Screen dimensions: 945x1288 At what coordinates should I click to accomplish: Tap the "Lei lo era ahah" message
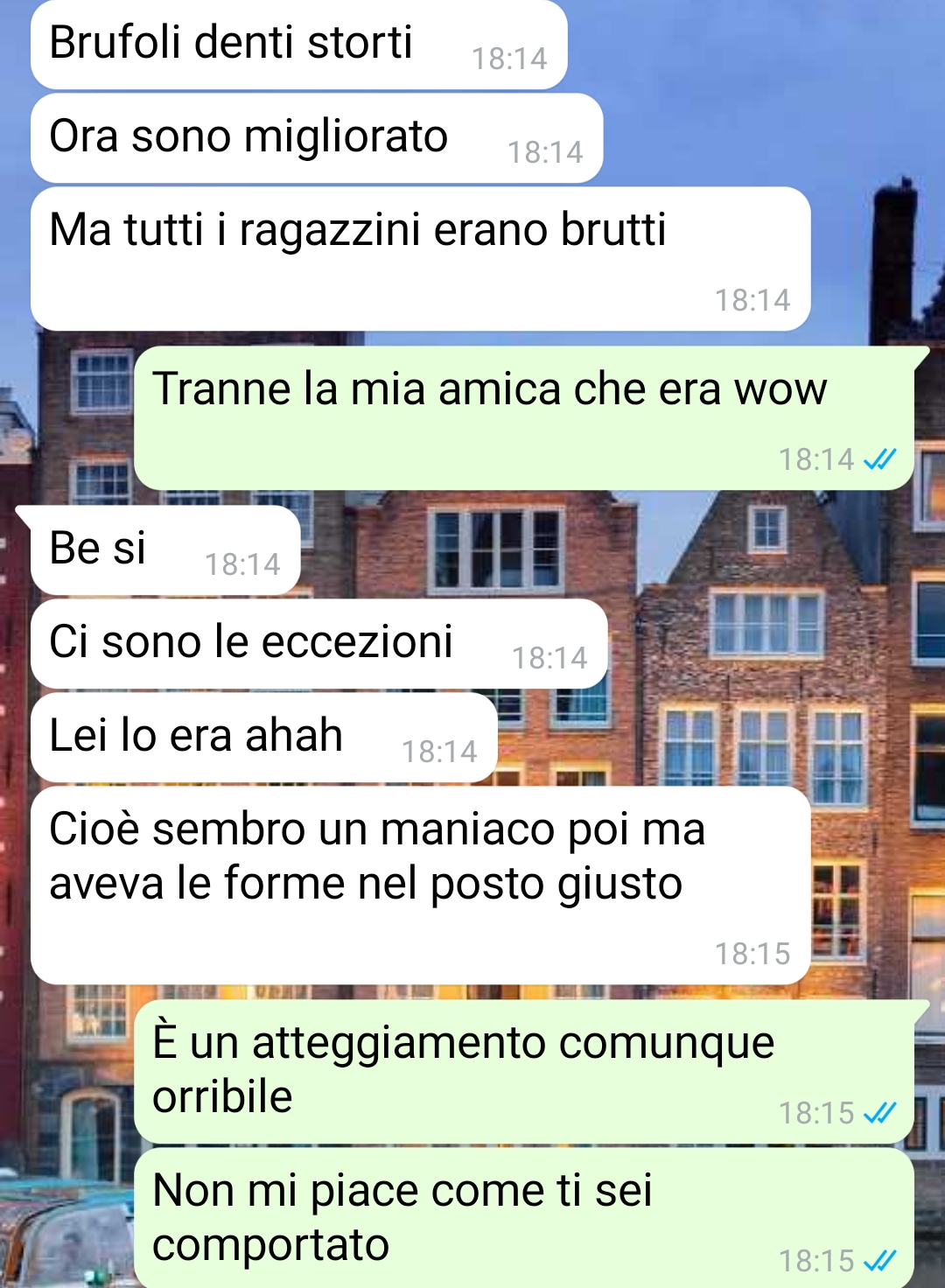(x=264, y=738)
